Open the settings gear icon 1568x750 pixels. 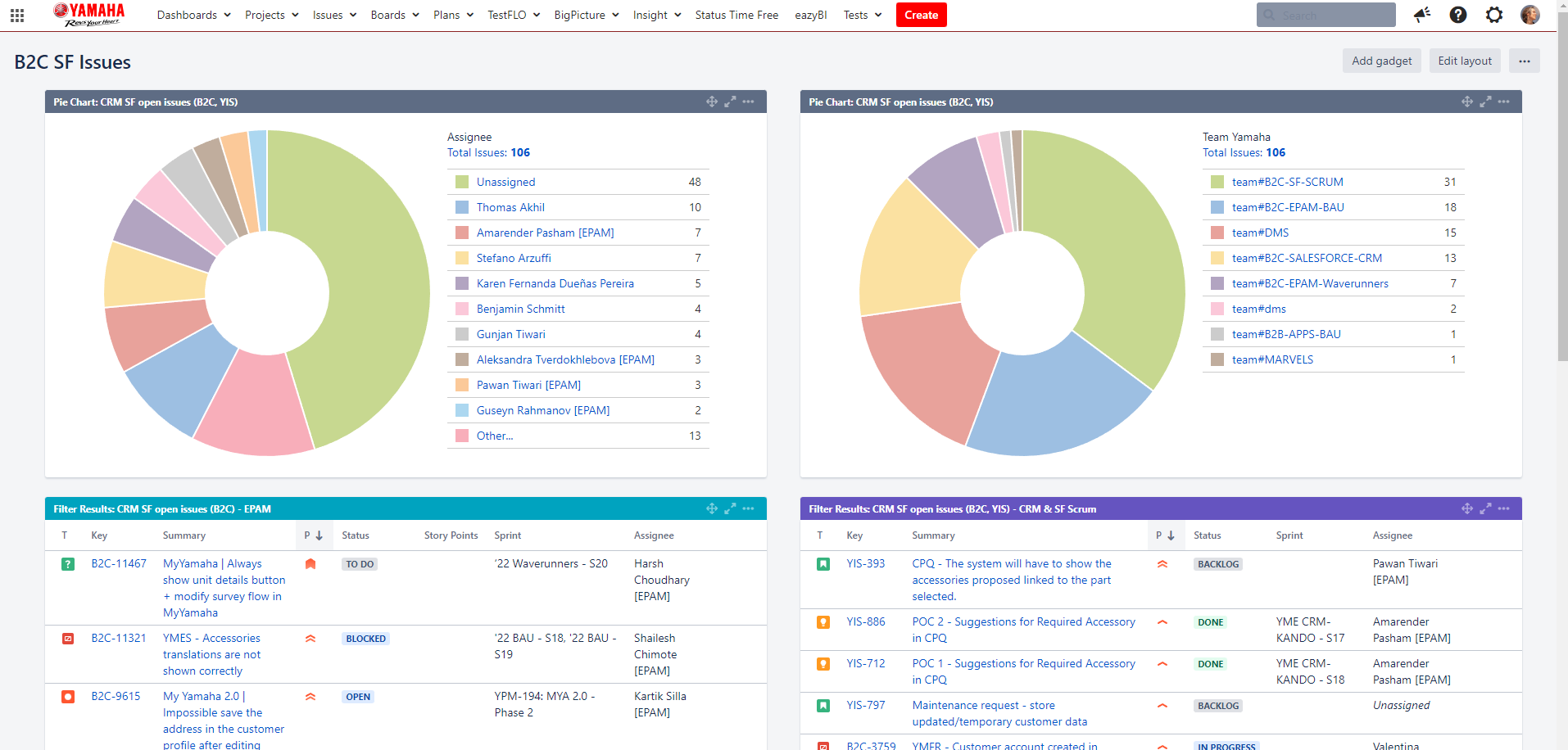point(1494,15)
